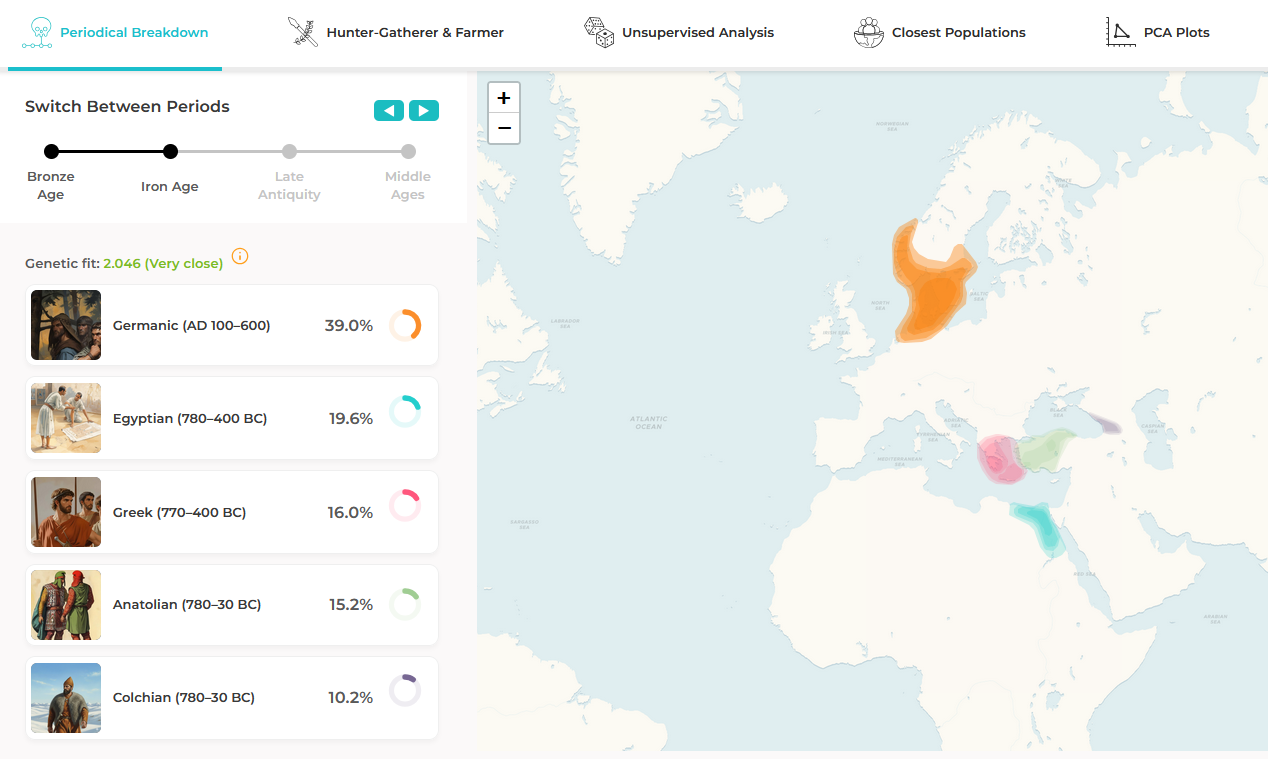Select the Egyptian (780–400 BC) card
Screen dimensions: 1268x759
coord(190,418)
